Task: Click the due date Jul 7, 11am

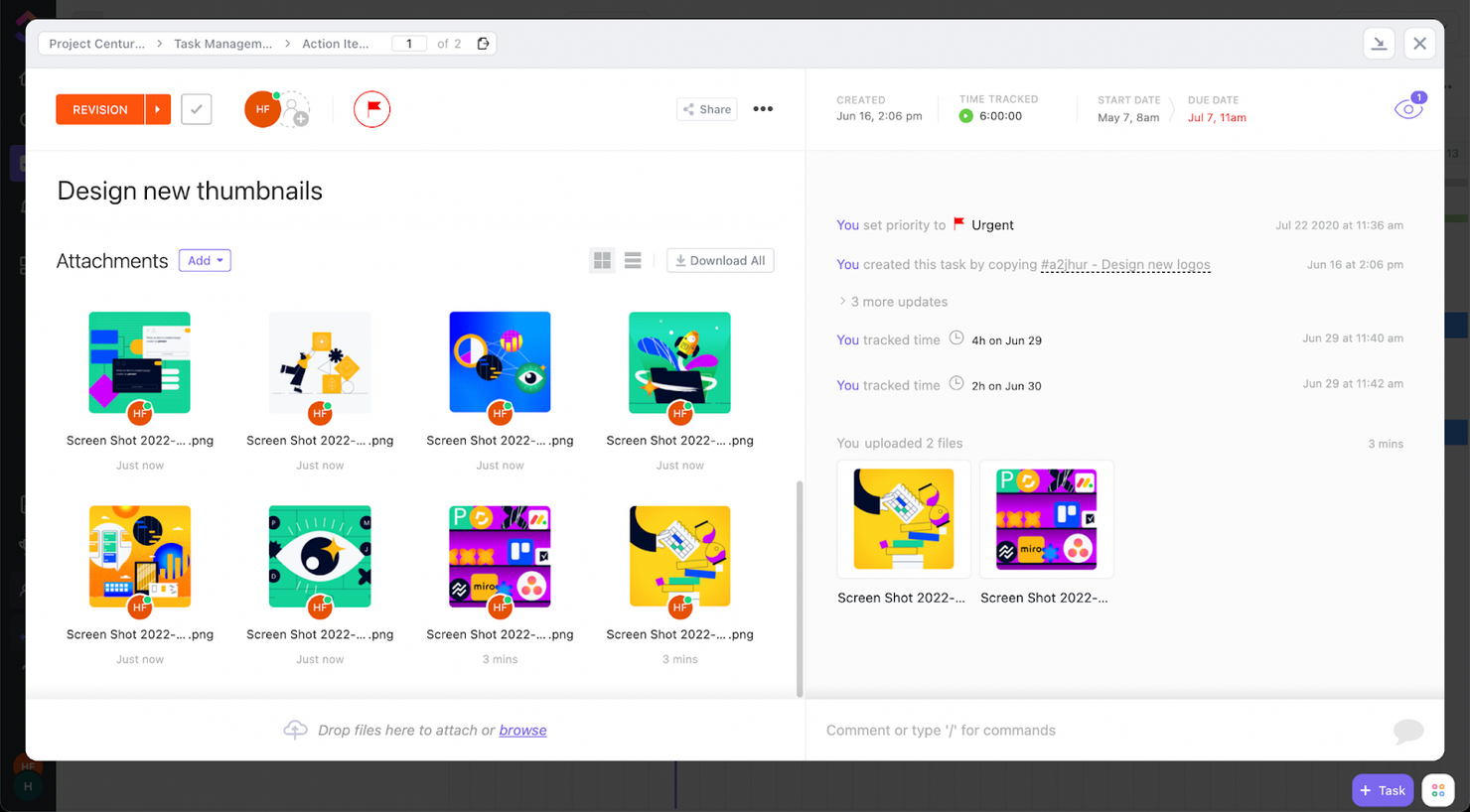Action: [x=1217, y=117]
